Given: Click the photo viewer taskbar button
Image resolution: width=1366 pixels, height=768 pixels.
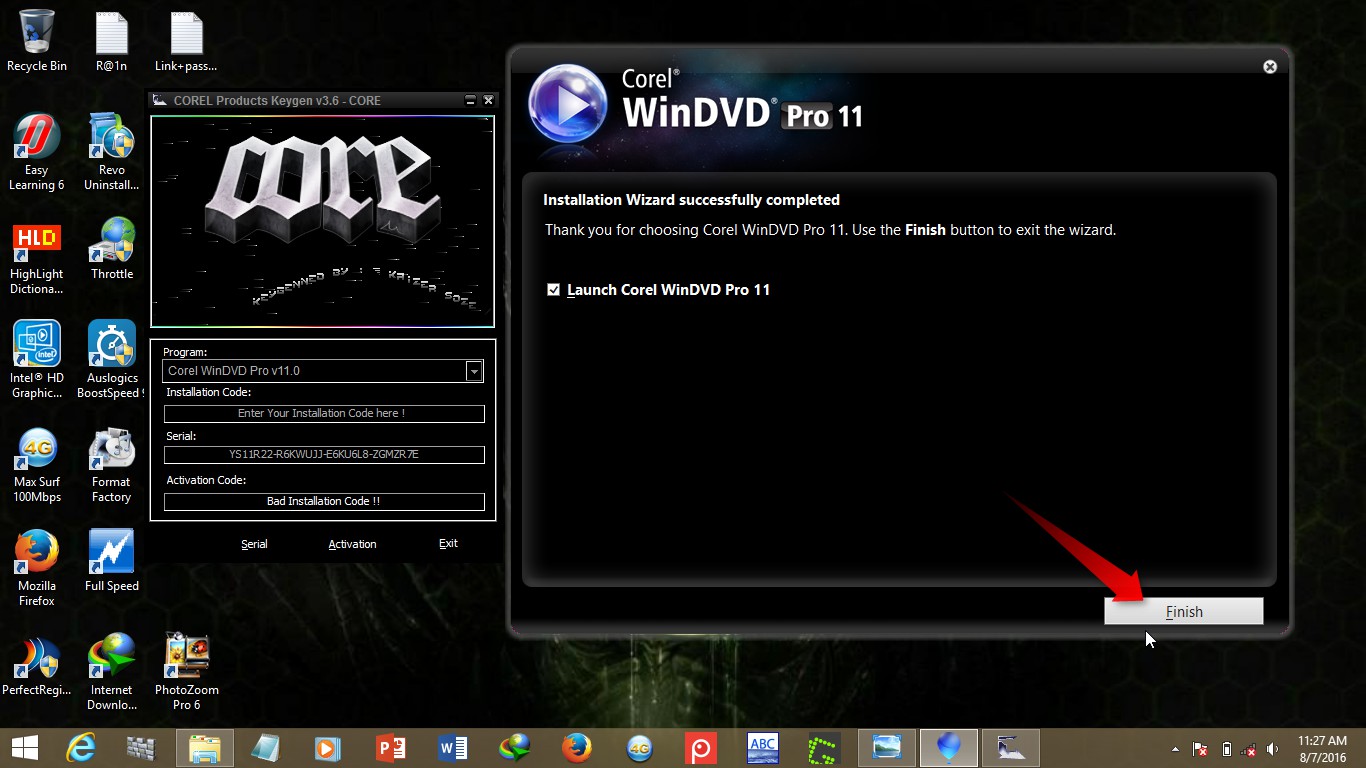Looking at the screenshot, I should (886, 748).
